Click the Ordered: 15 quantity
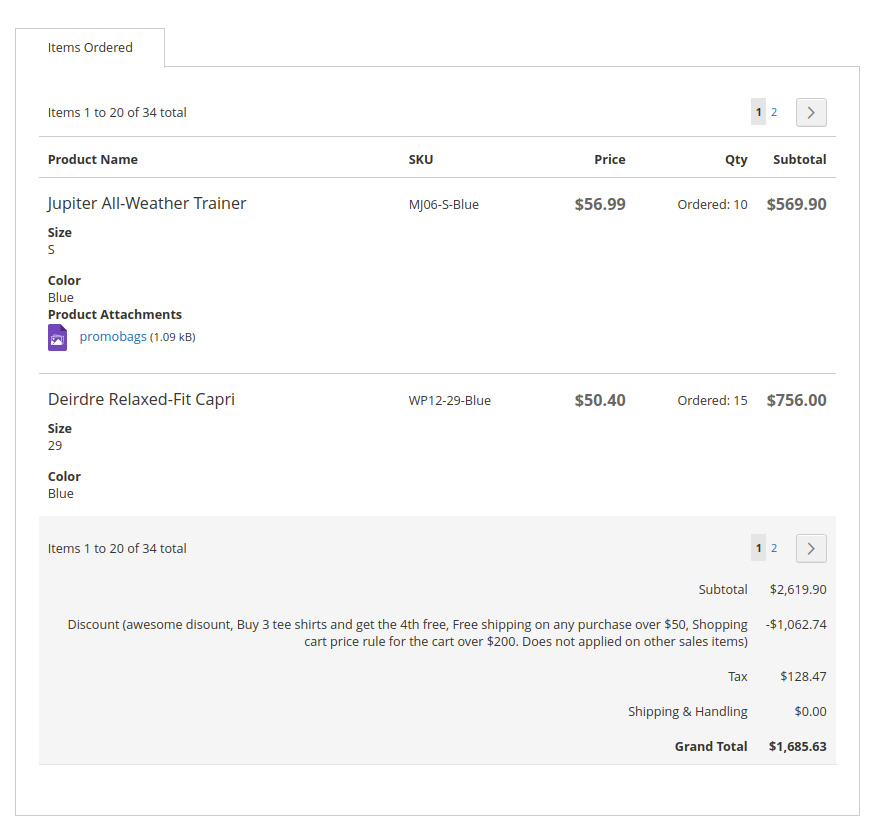The width and height of the screenshot is (892, 836). 712,400
